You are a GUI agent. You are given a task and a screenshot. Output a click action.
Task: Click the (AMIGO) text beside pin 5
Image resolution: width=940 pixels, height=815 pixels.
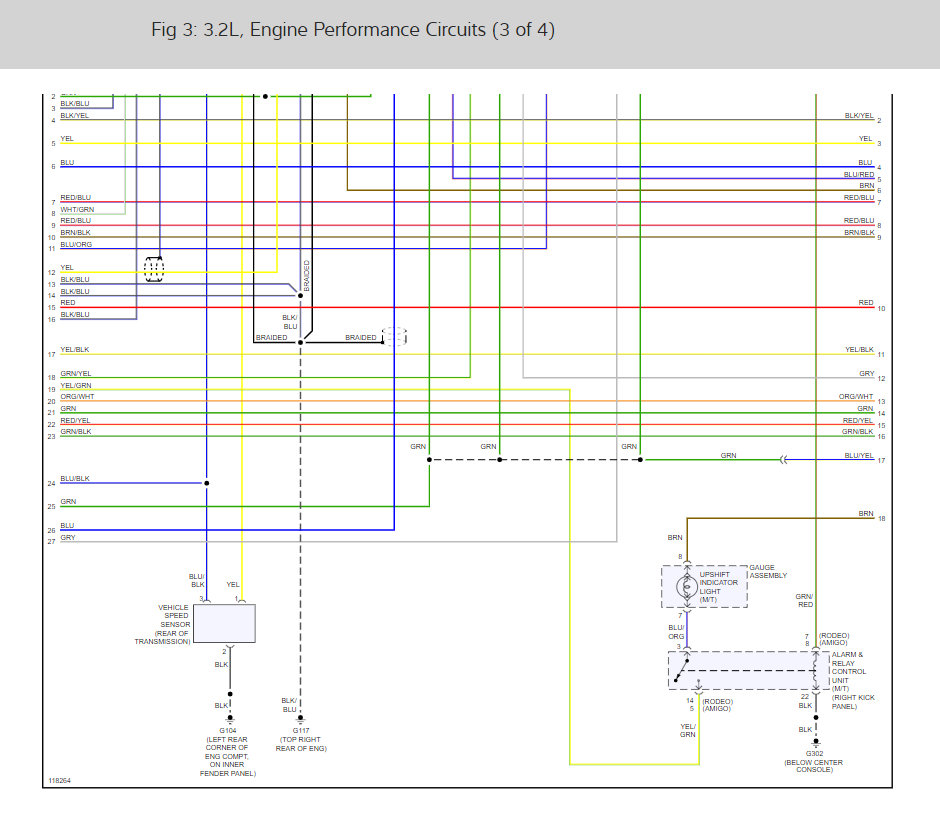pos(716,708)
